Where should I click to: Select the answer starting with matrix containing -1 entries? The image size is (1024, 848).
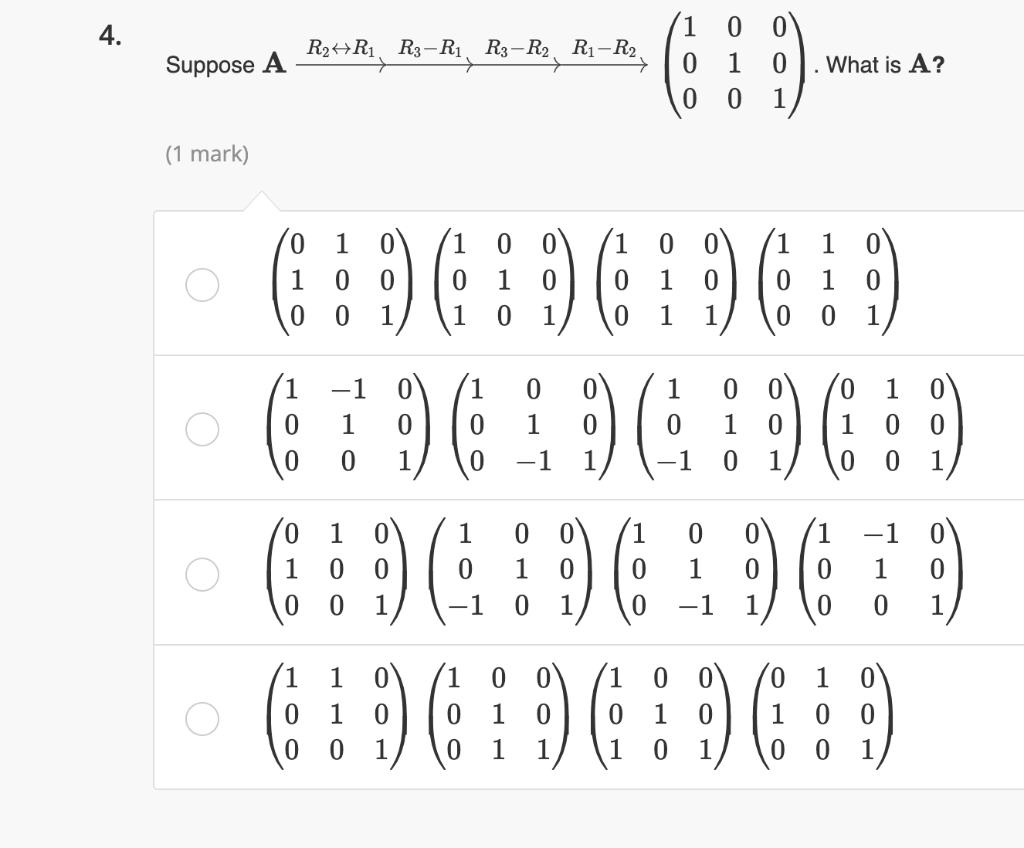tap(203, 431)
